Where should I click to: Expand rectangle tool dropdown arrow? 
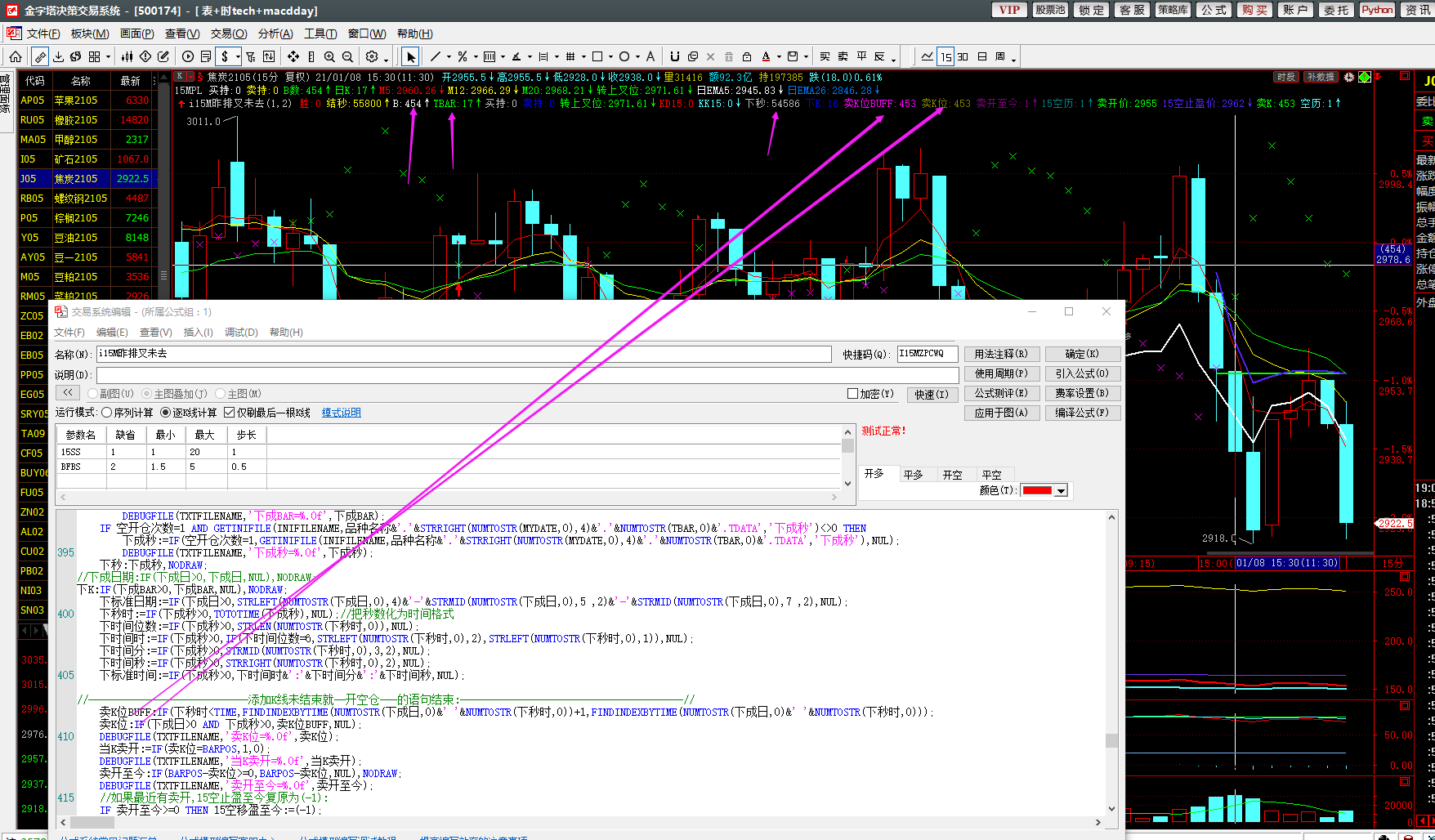pos(610,57)
